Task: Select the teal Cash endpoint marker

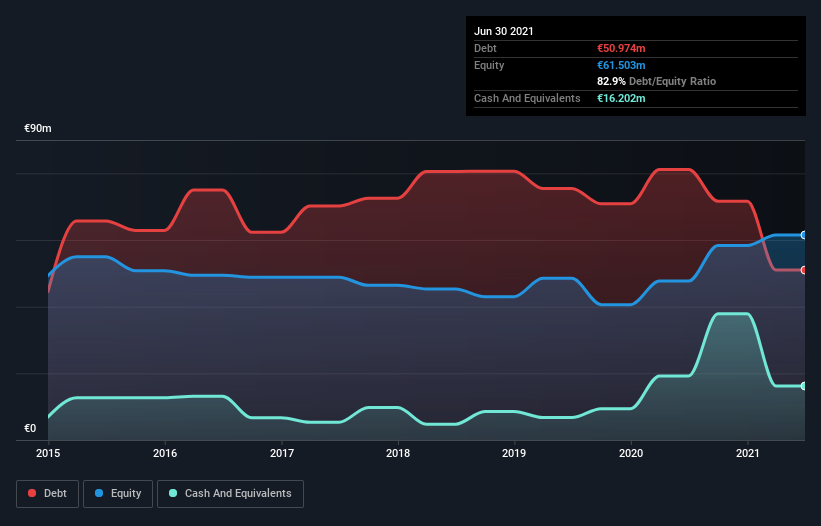Action: point(803,386)
